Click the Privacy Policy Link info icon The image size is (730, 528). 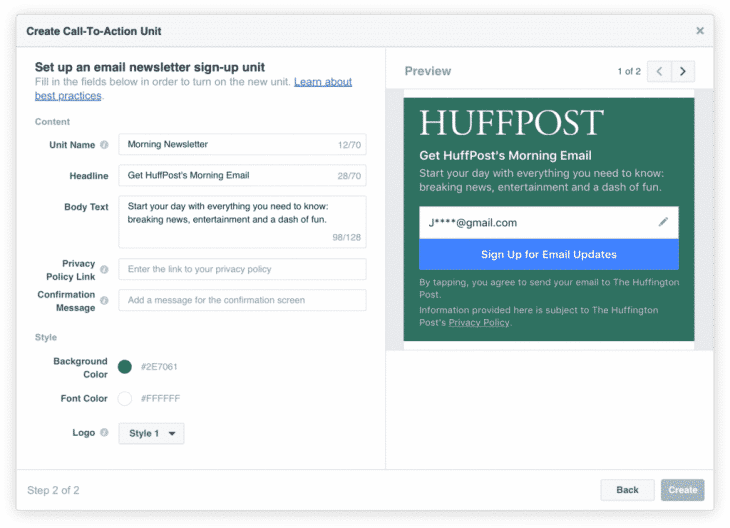[104, 270]
